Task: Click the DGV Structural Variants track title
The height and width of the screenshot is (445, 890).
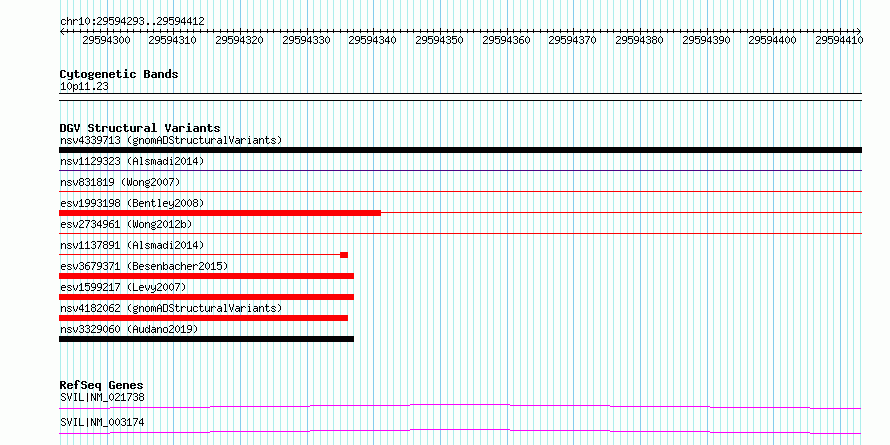Action: [x=140, y=128]
